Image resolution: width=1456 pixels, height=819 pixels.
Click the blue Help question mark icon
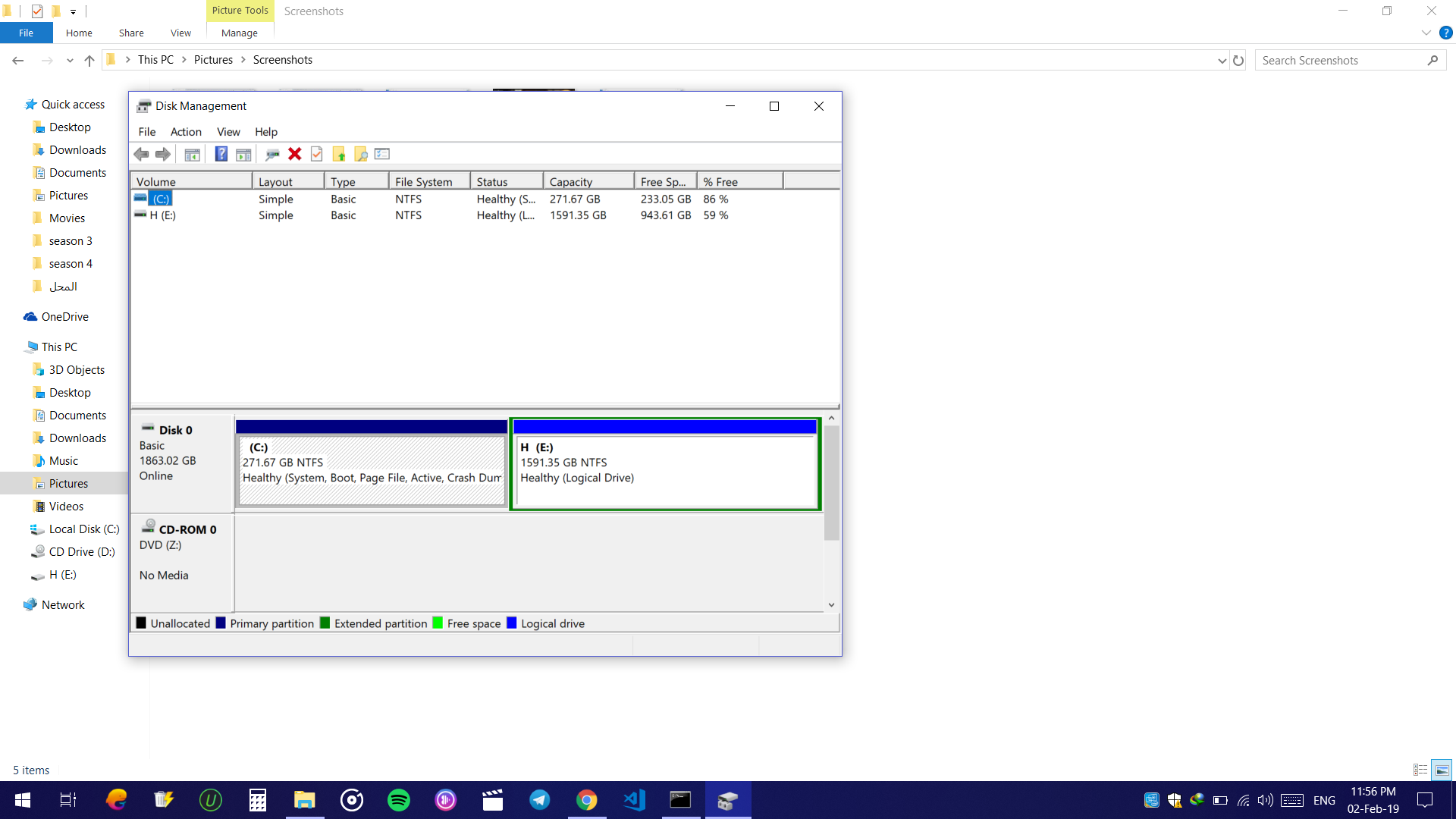[221, 154]
